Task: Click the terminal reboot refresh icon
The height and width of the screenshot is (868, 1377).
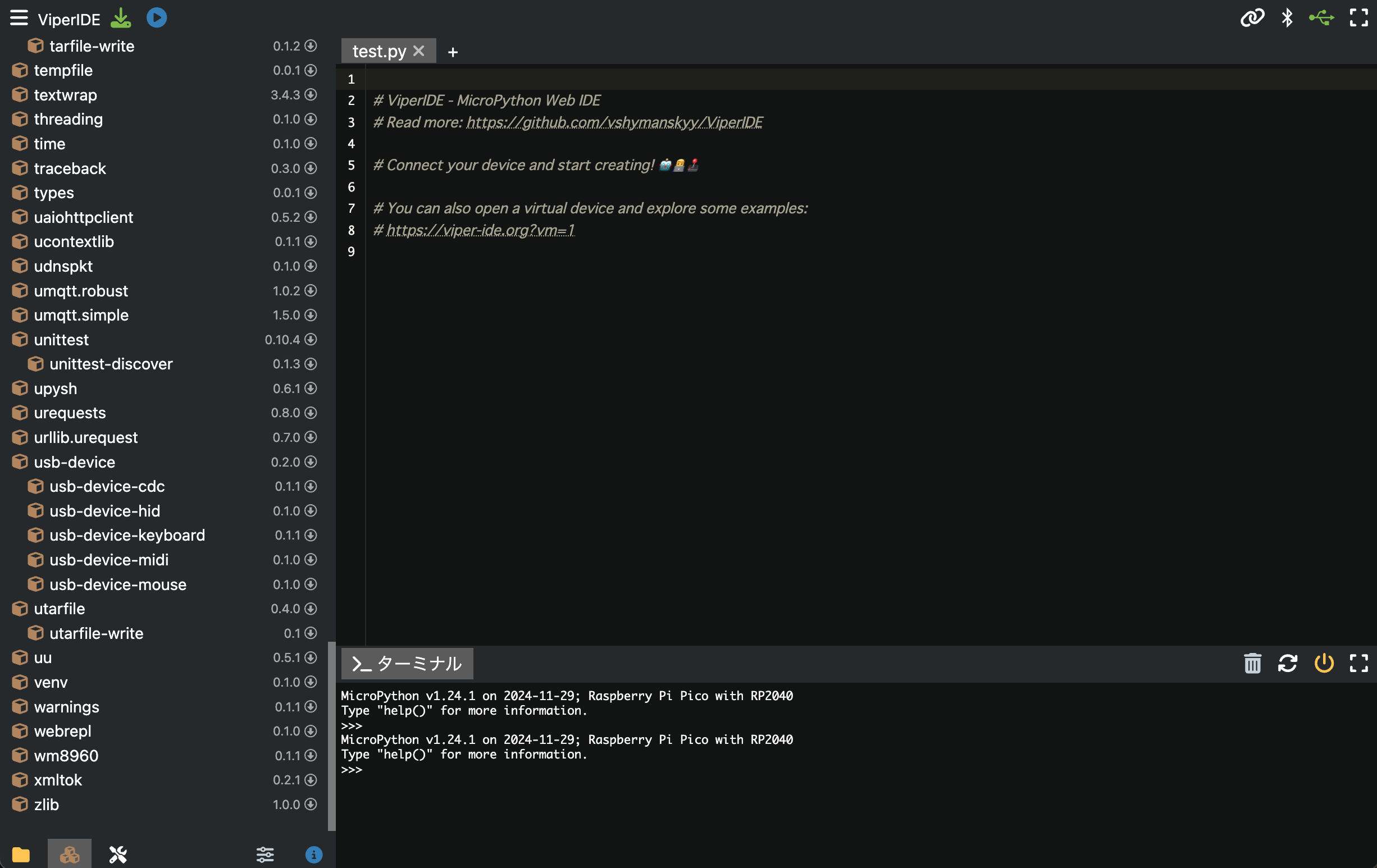Action: (x=1287, y=663)
